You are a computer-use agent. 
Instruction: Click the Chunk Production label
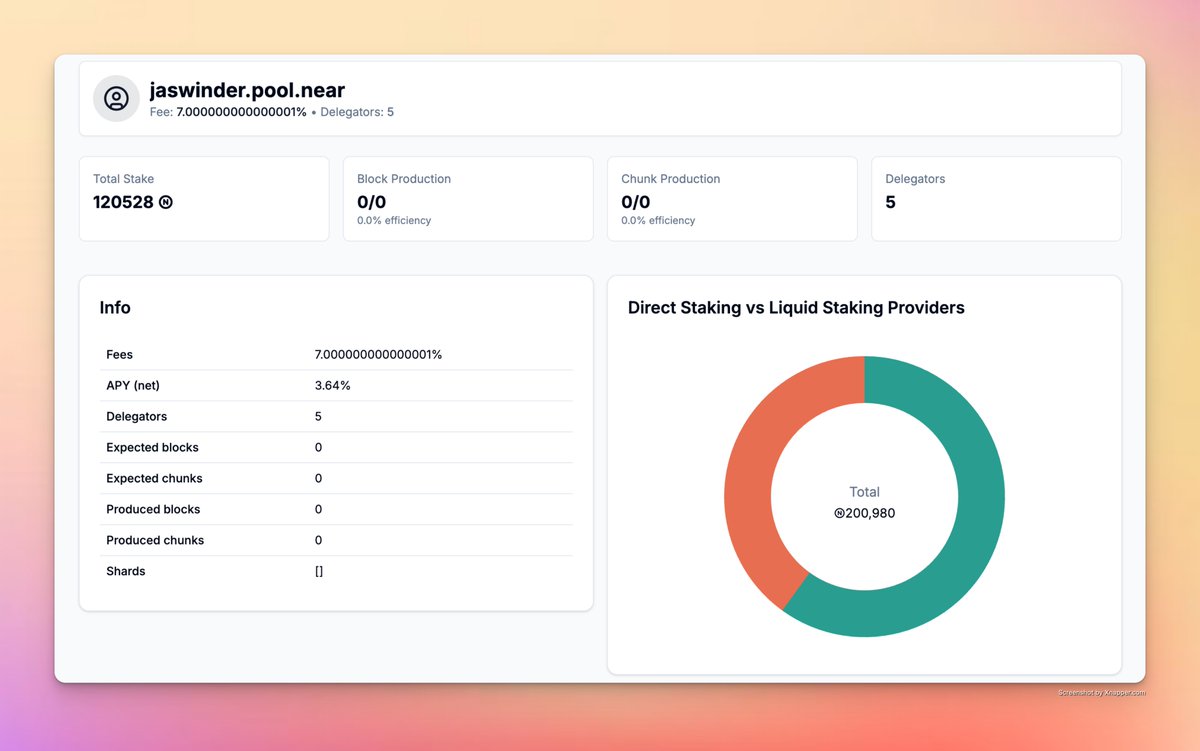click(670, 179)
